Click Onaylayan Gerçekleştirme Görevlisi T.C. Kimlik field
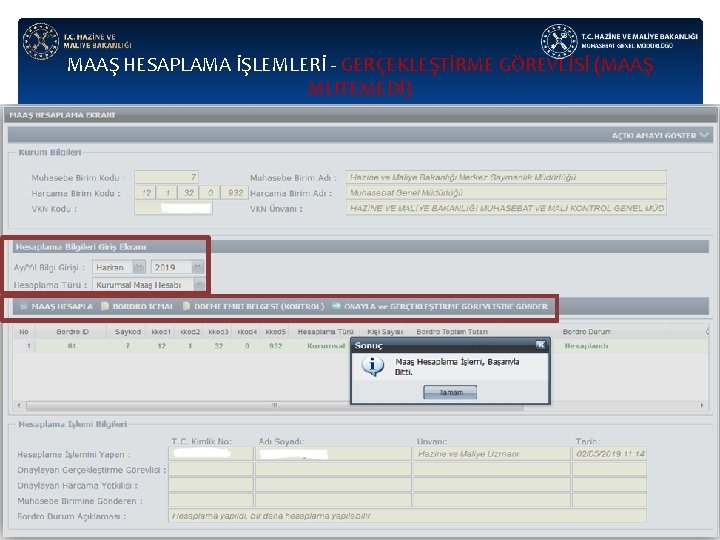The width and height of the screenshot is (720, 540). (x=211, y=469)
